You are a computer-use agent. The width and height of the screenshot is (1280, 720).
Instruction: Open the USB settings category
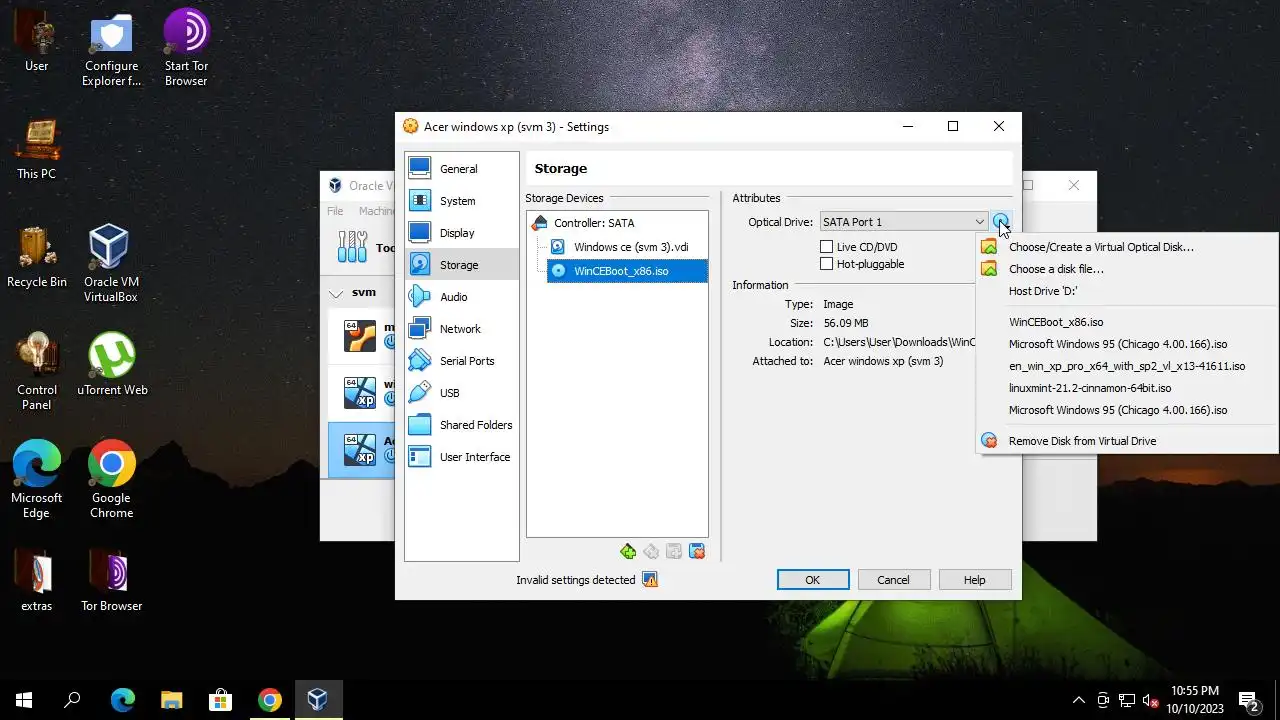(461, 393)
